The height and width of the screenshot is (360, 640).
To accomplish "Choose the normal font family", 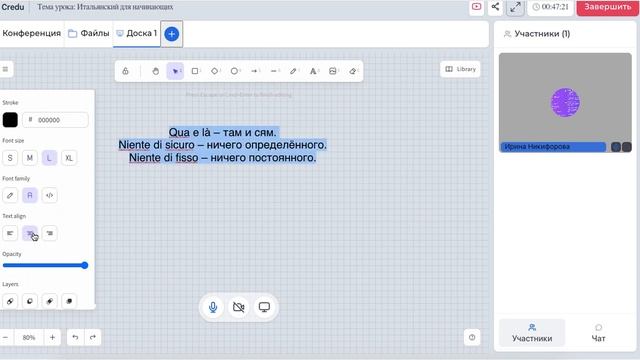I will coord(30,196).
